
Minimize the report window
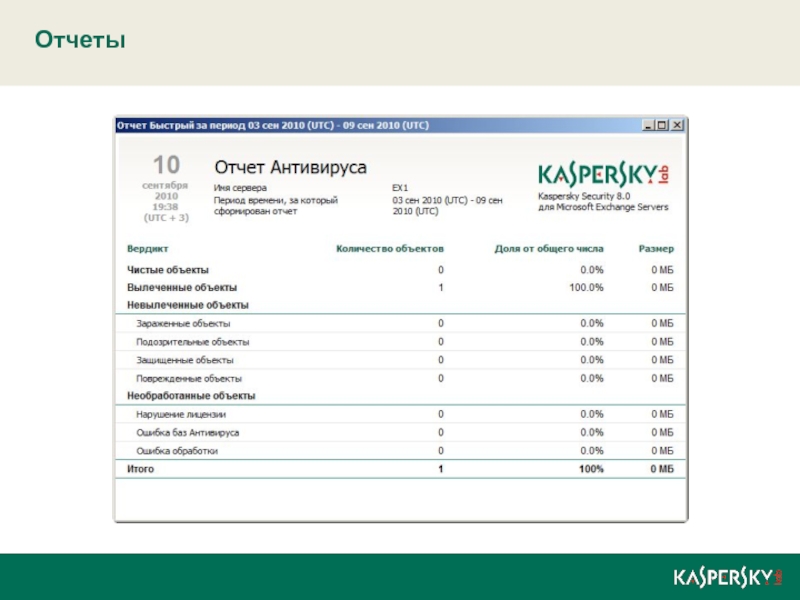[x=648, y=125]
